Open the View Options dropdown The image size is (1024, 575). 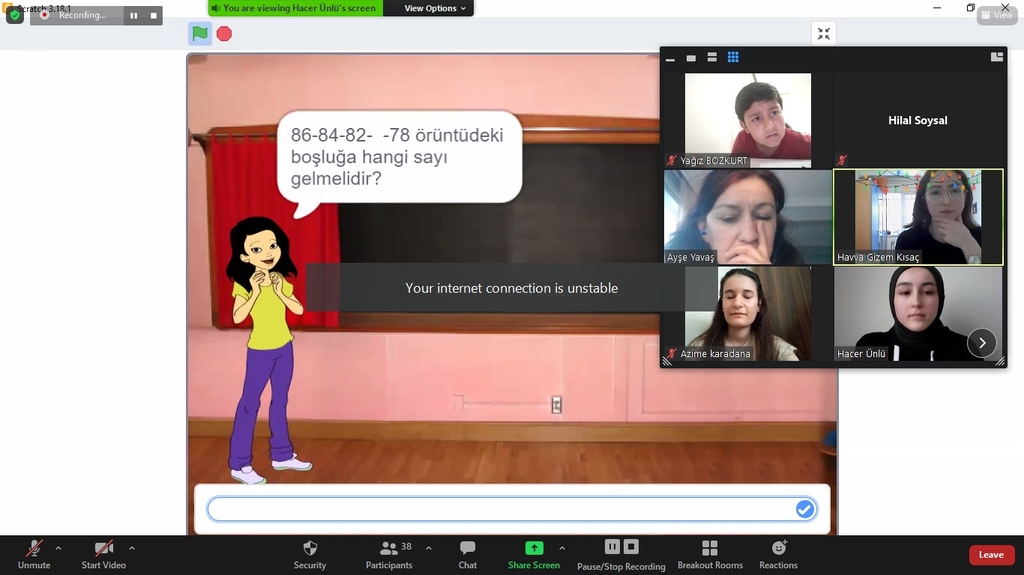click(x=435, y=8)
